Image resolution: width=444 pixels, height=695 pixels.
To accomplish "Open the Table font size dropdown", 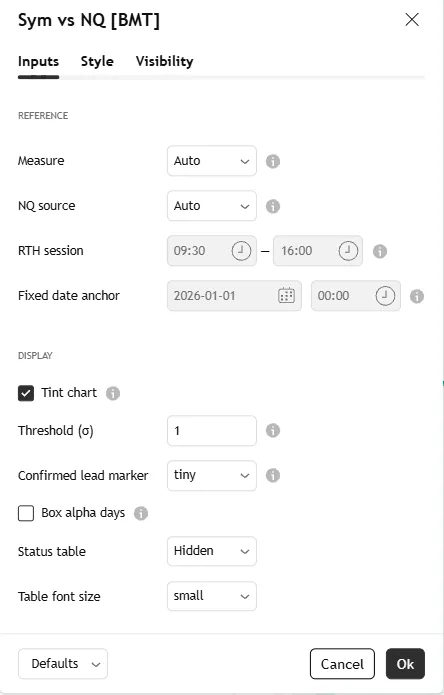I will click(212, 596).
